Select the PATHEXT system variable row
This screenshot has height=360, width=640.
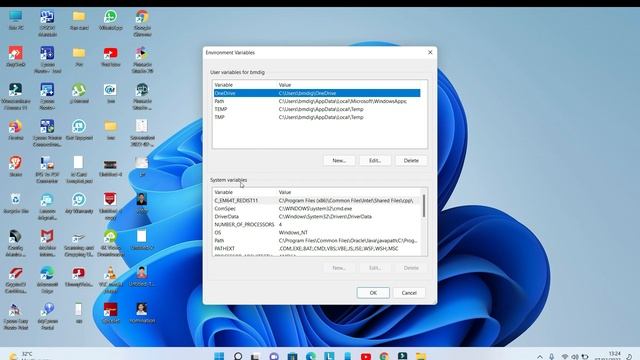(317, 248)
